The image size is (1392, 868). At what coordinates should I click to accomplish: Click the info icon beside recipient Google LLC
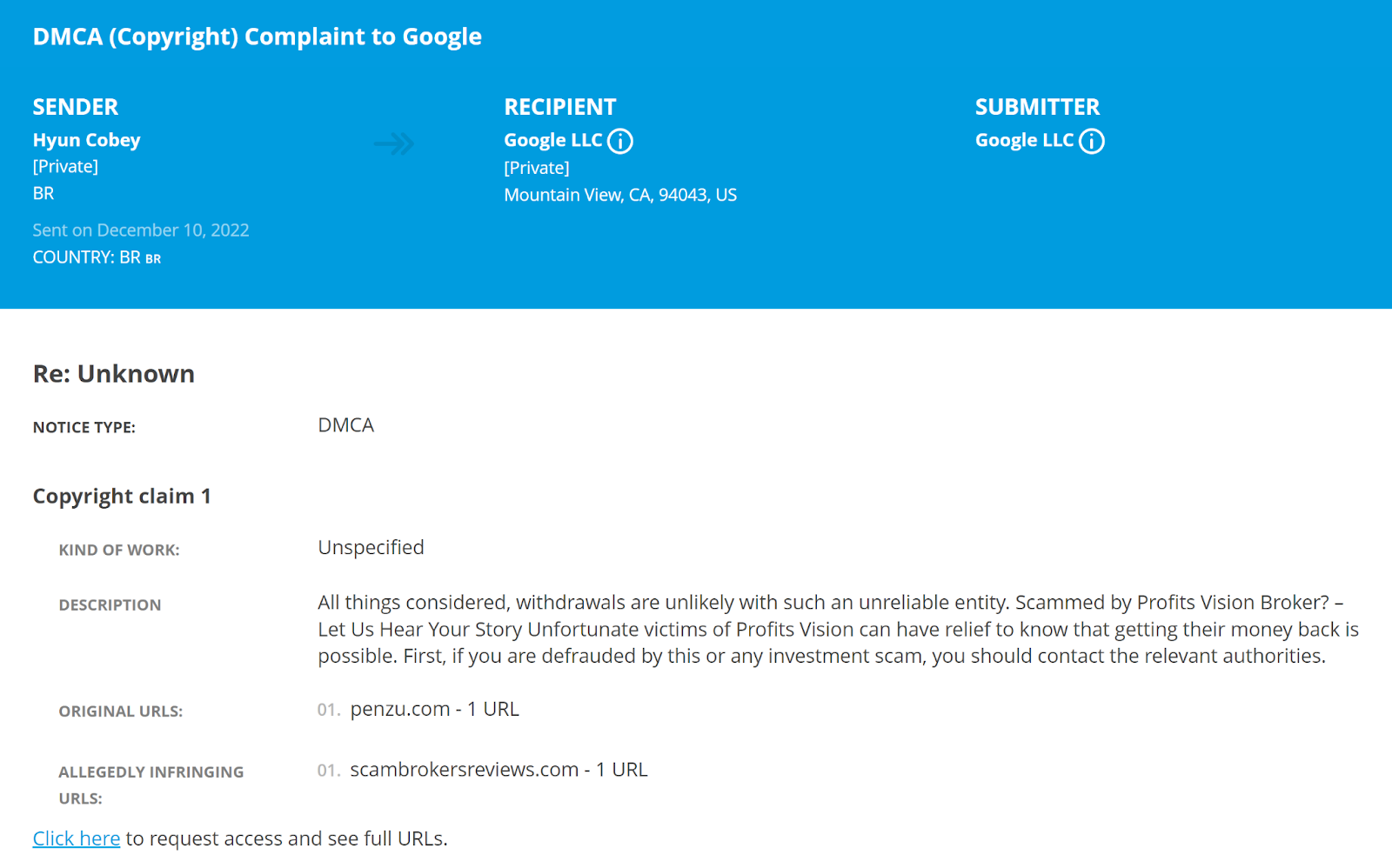tap(620, 141)
